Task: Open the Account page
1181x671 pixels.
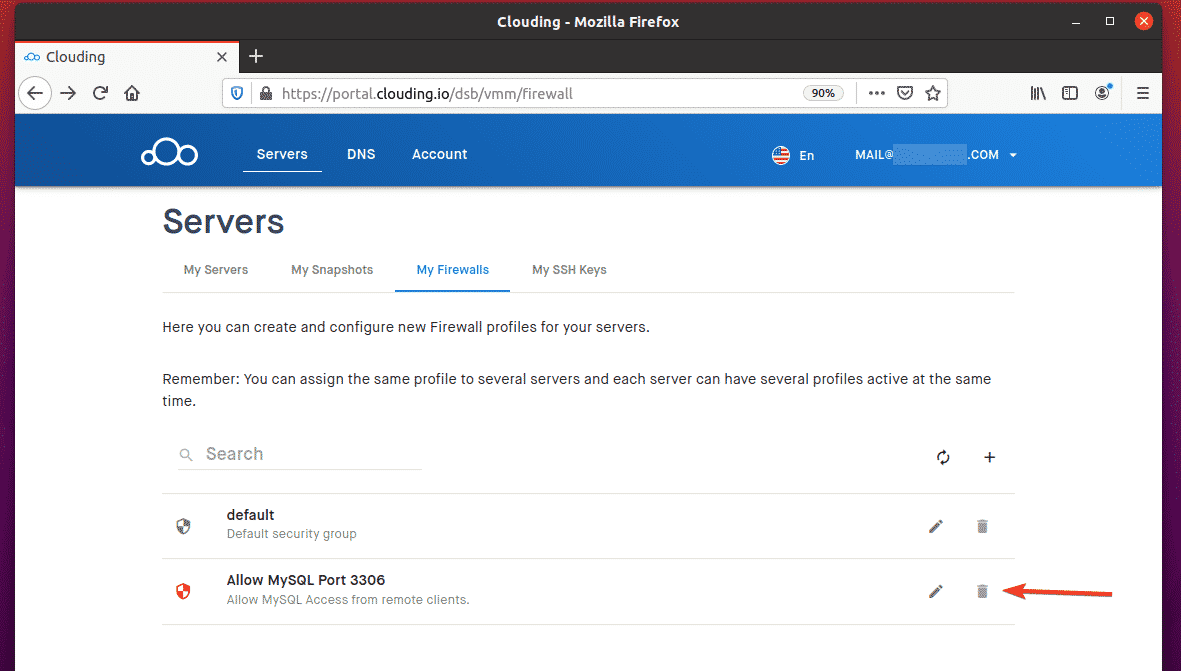Action: pos(439,154)
